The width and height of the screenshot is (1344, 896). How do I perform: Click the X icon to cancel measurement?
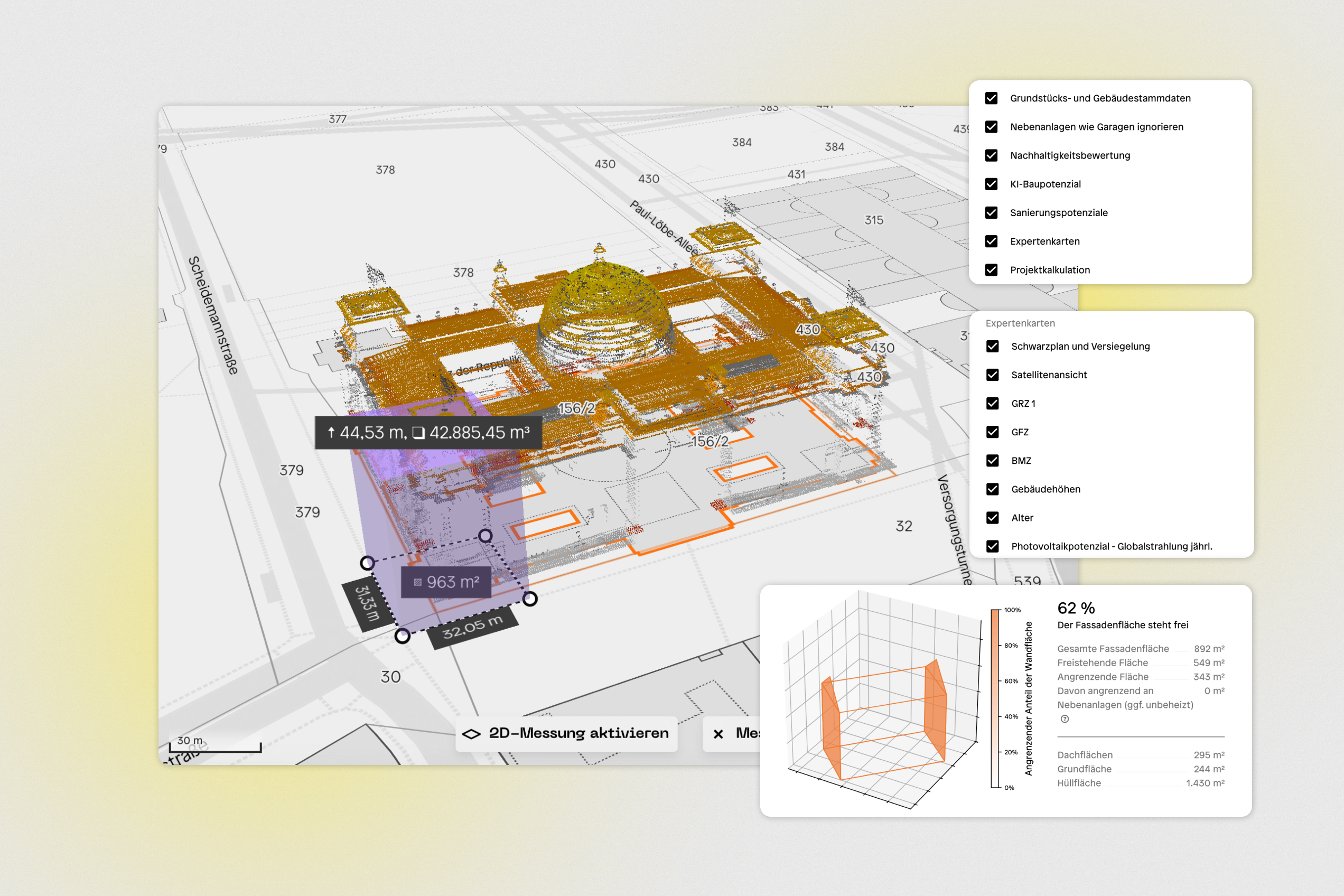719,734
